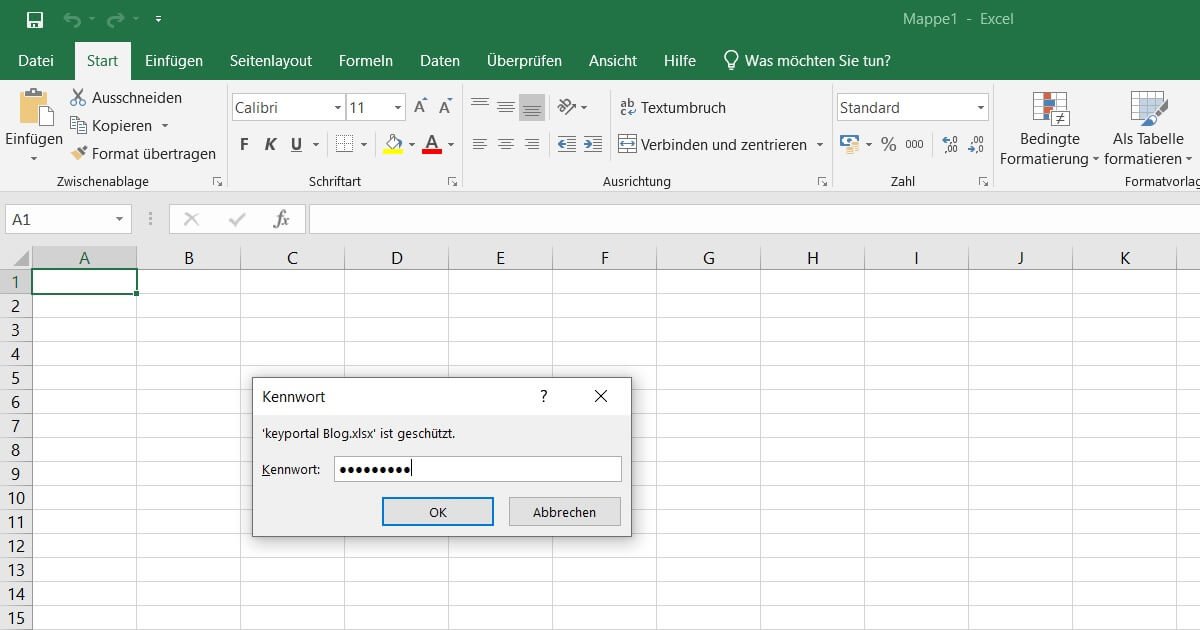Toggle Textumbruch wrap text
The width and height of the screenshot is (1200, 630).
[672, 107]
